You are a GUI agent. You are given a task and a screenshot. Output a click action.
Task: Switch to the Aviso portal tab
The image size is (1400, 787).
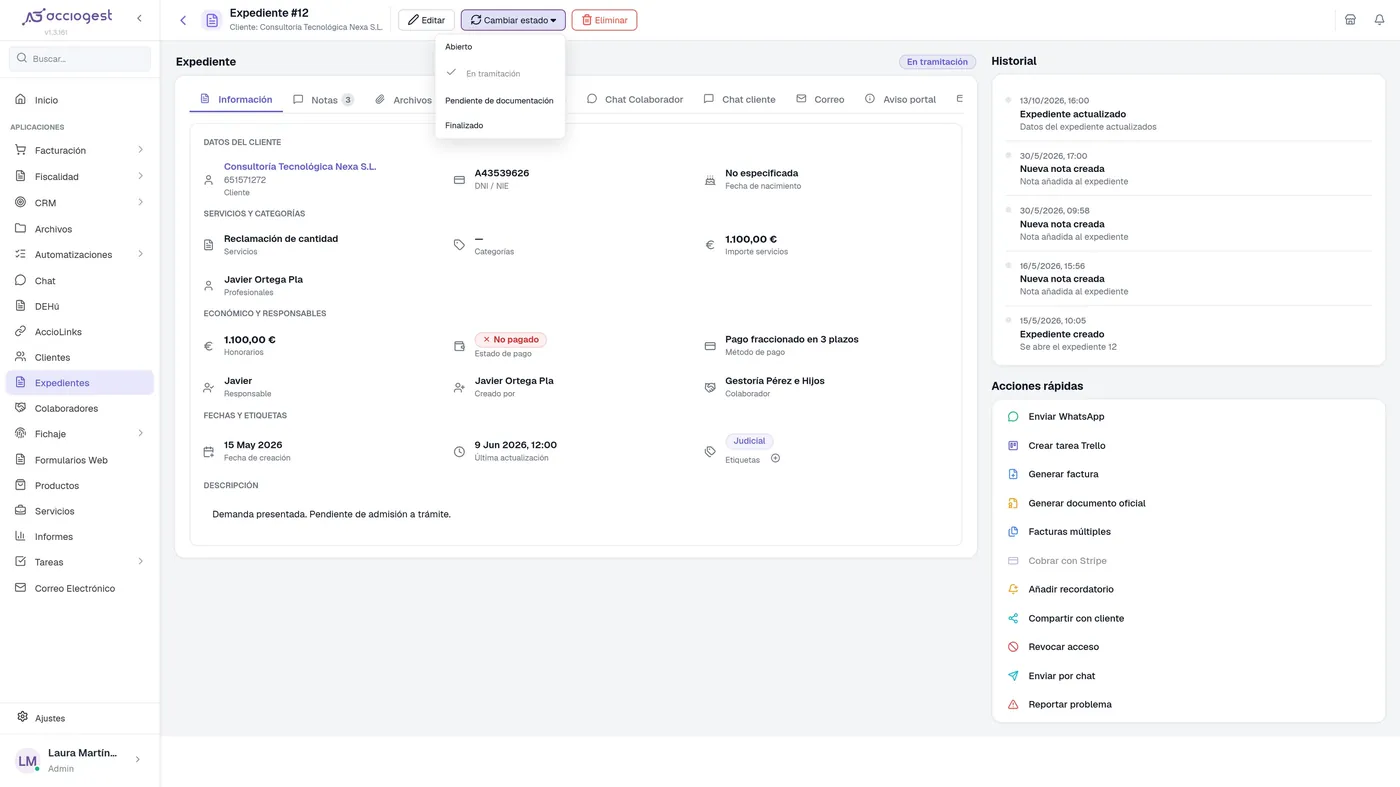pos(900,100)
